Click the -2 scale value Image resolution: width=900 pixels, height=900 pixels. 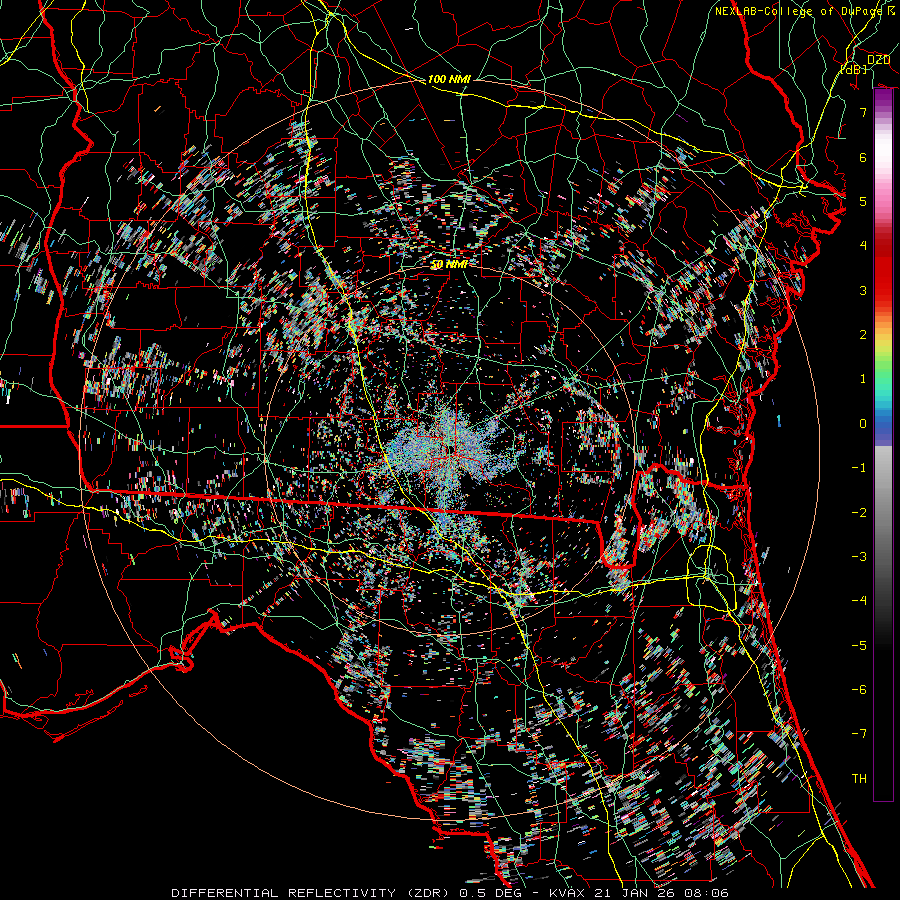[x=859, y=512]
